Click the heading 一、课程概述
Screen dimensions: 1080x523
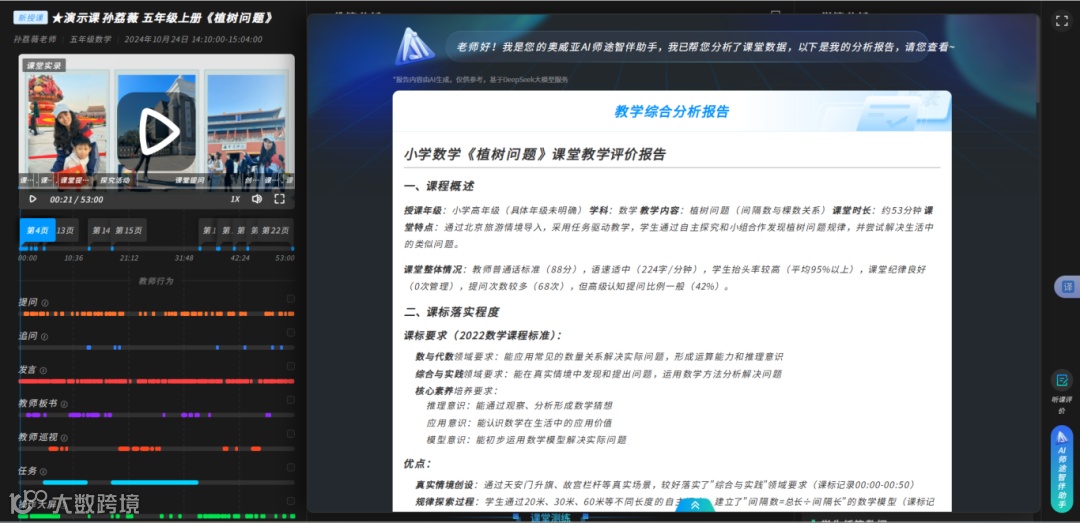click(x=439, y=187)
